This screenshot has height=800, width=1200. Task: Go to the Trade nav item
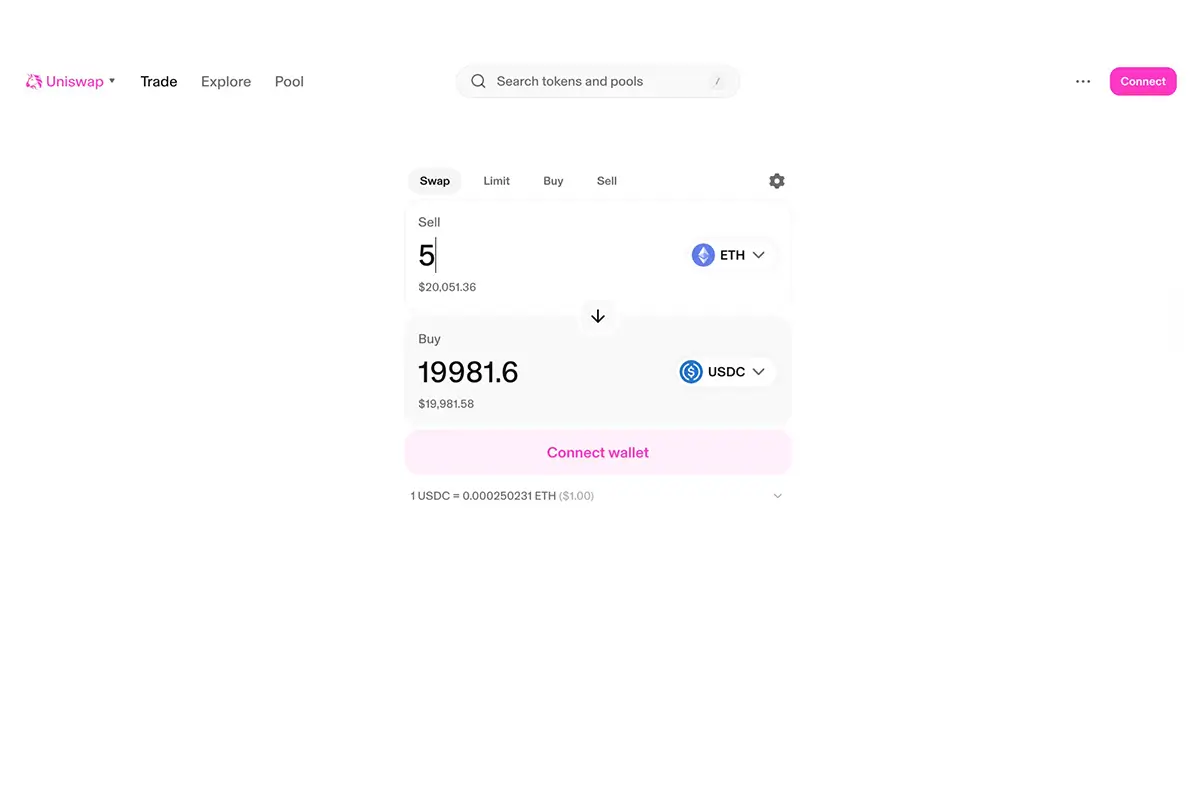[x=159, y=82]
